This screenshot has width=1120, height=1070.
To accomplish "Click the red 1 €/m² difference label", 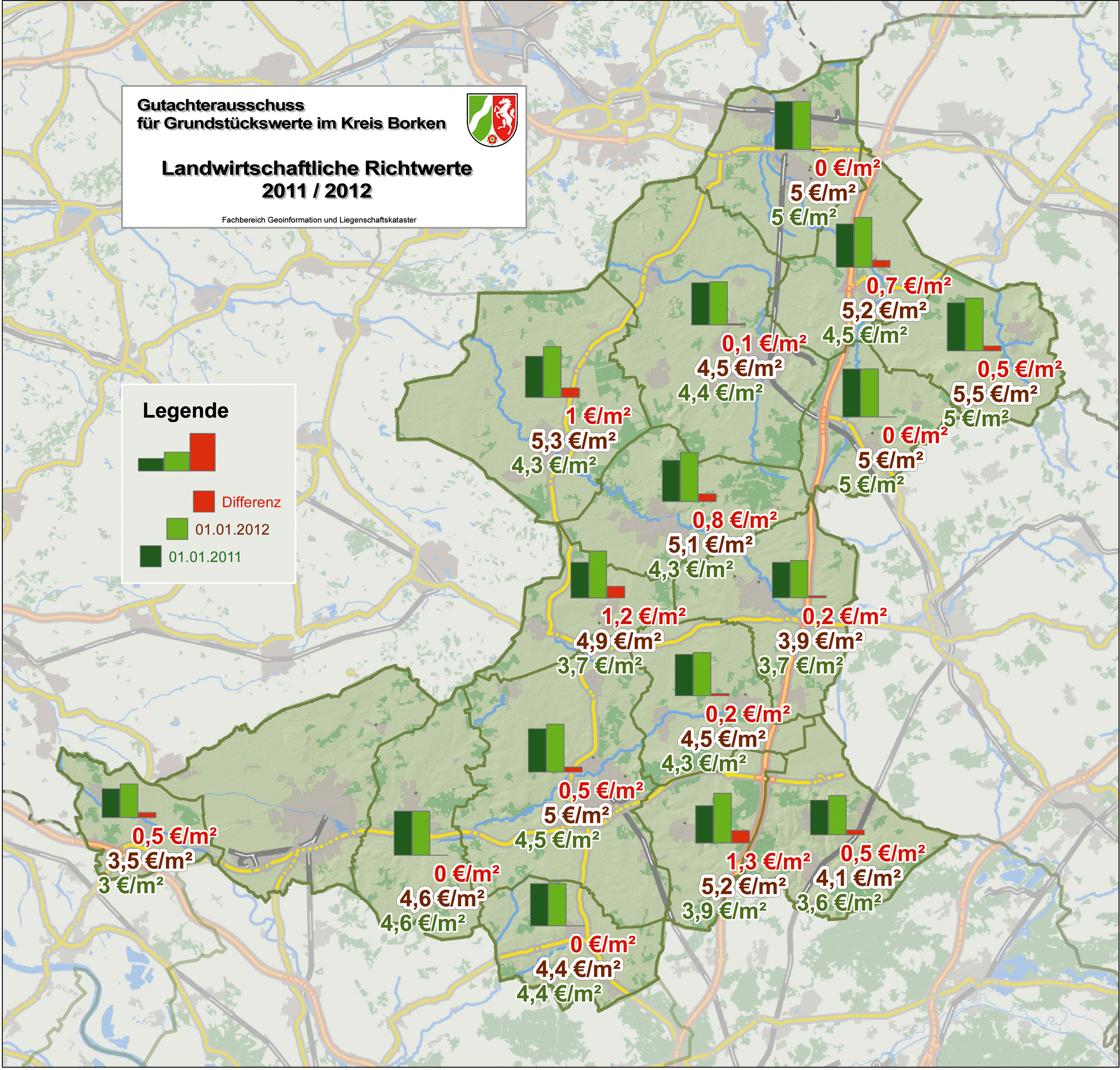I will 599,416.
